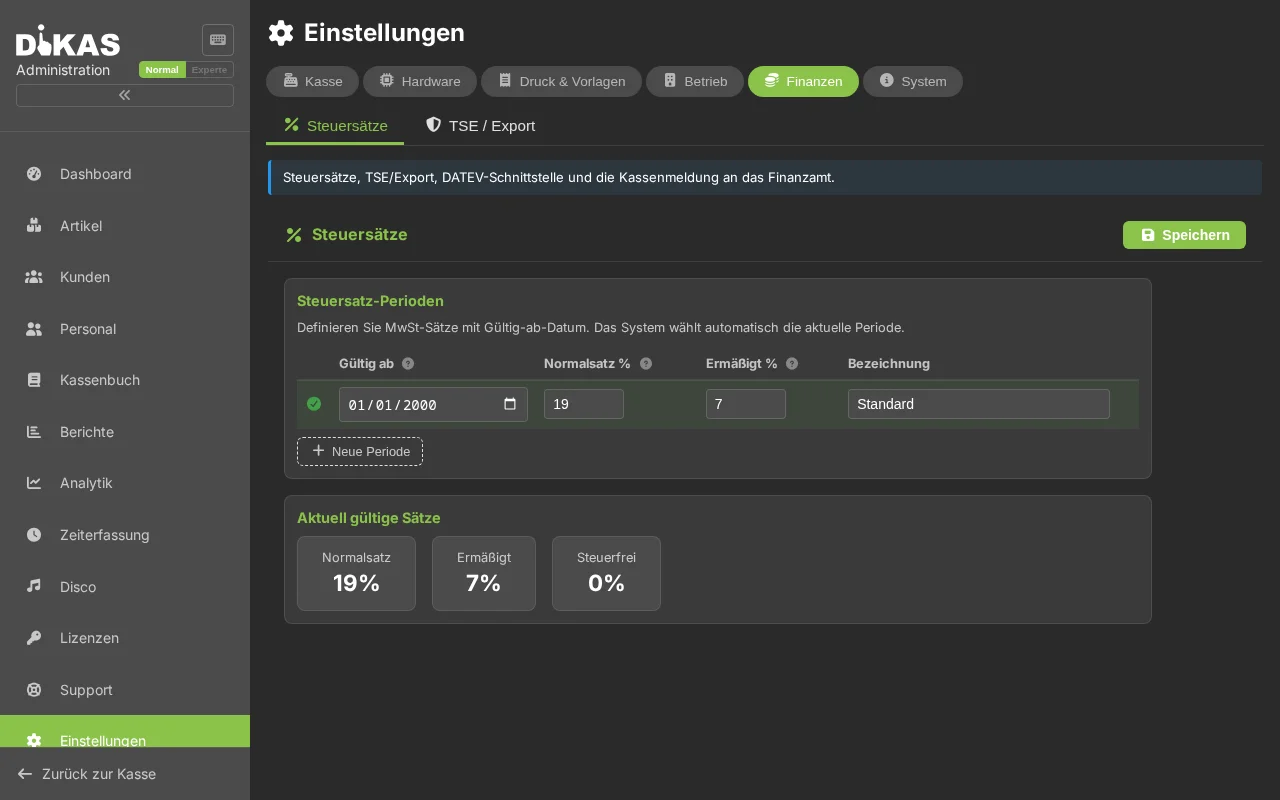Click help icon next to Gültig ab

click(x=408, y=364)
